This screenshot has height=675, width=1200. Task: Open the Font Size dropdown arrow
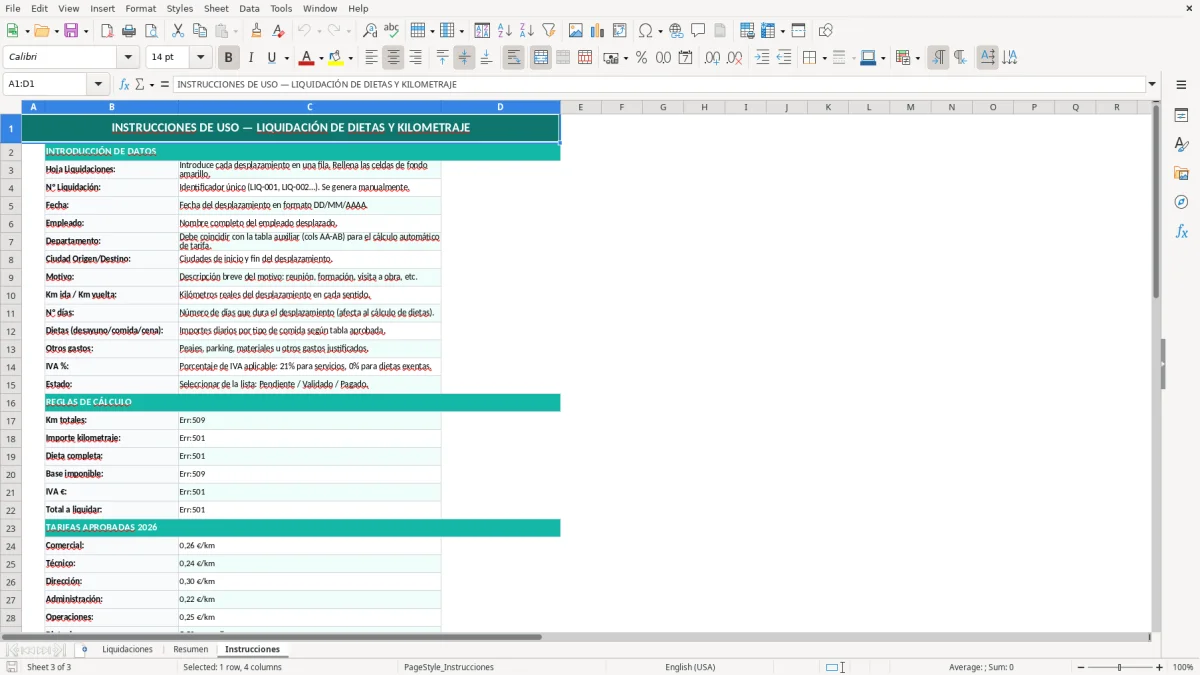coord(200,58)
